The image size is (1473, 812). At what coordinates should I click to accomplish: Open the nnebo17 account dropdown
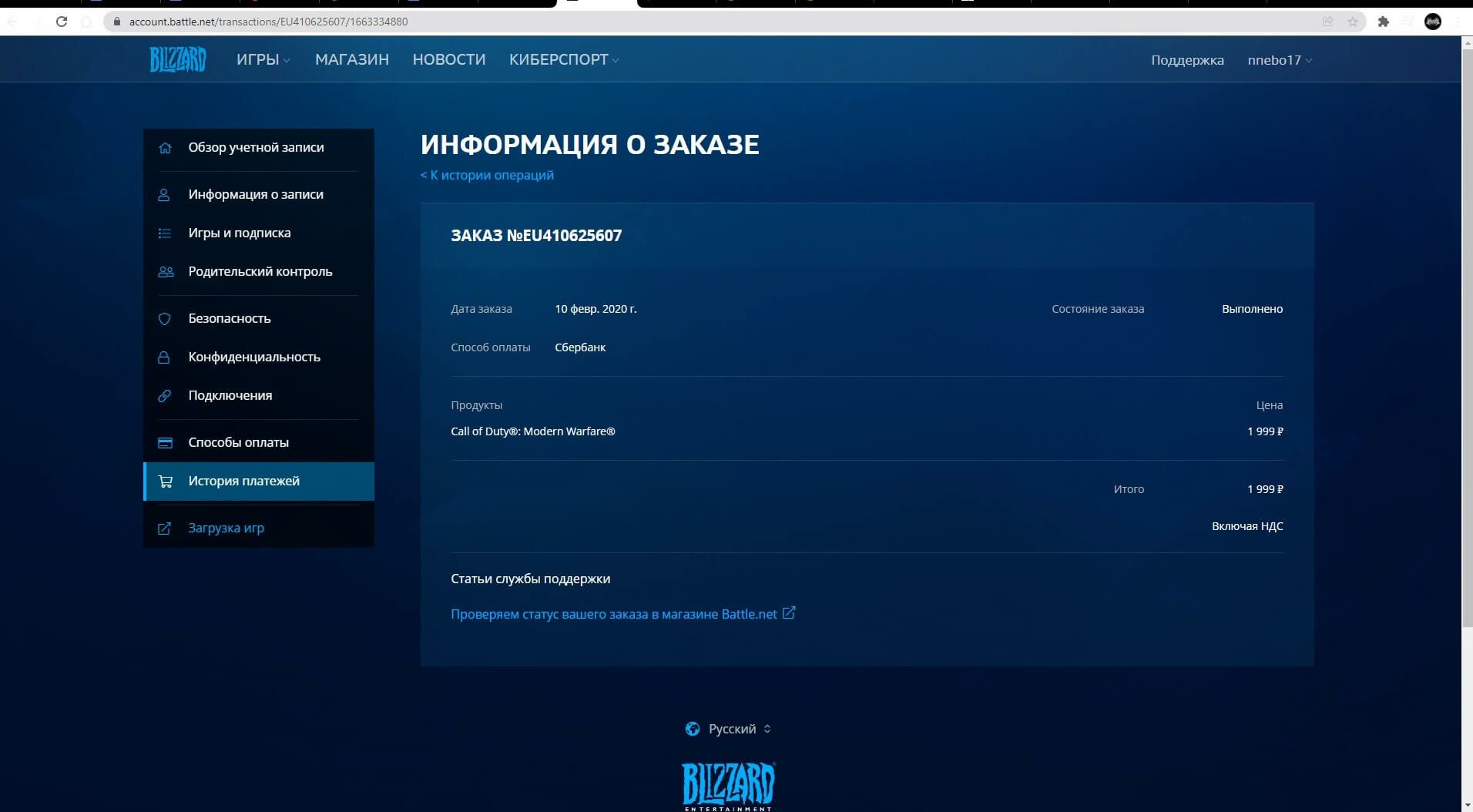pos(1280,60)
